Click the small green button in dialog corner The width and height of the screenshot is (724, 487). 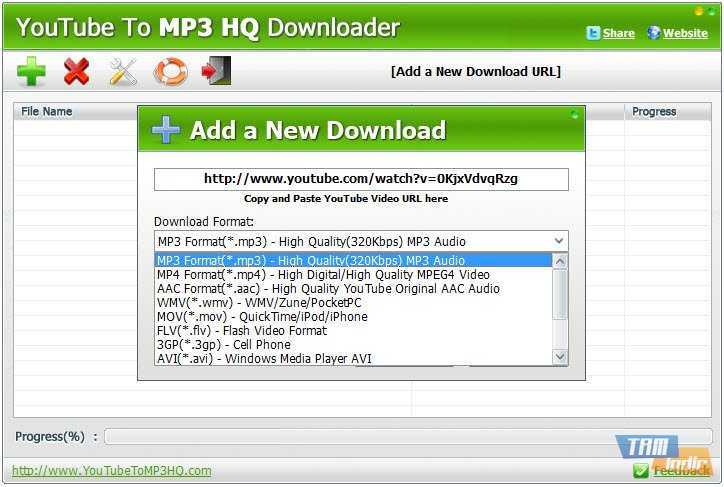pyautogui.click(x=574, y=114)
